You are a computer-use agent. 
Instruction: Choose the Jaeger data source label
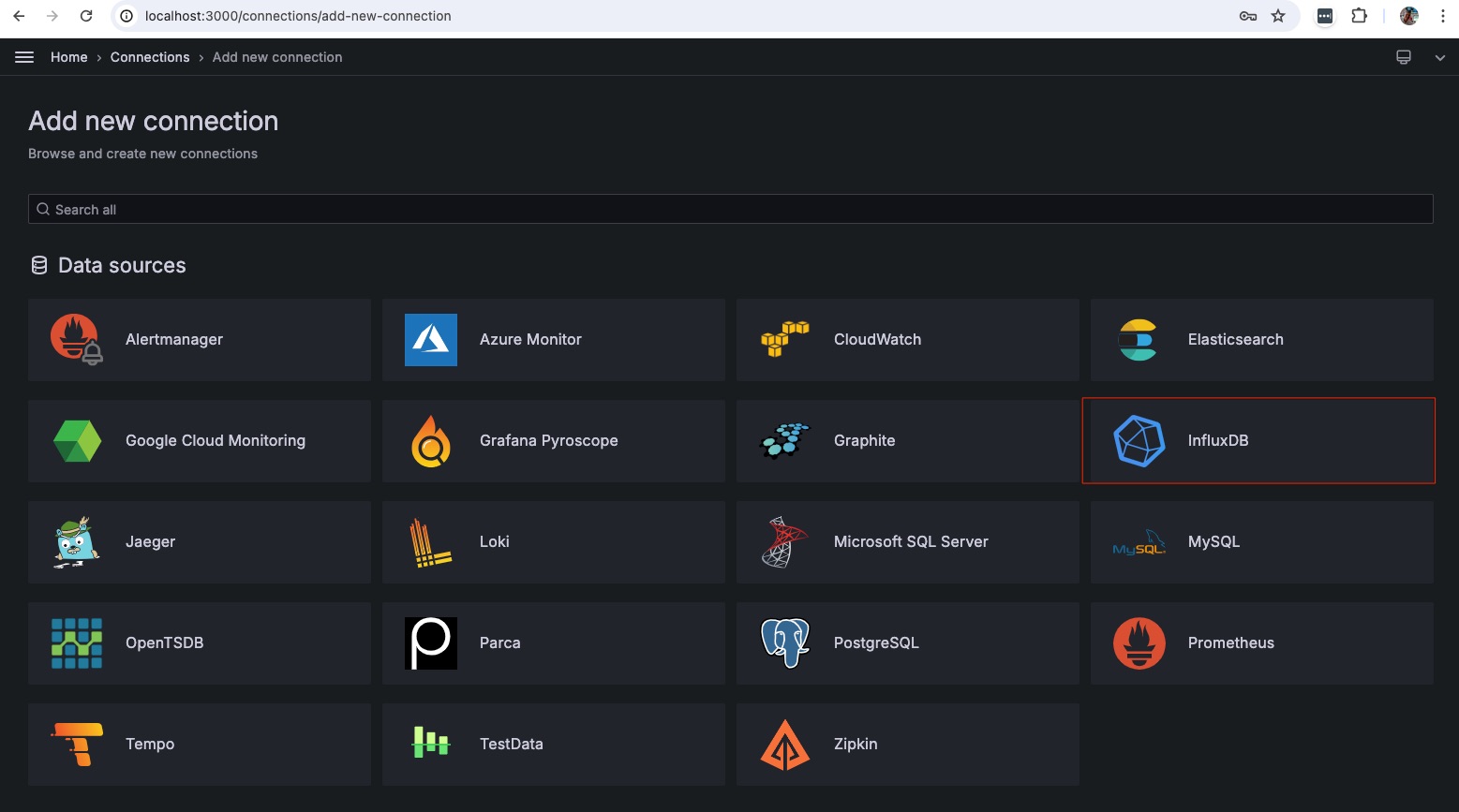tap(150, 542)
